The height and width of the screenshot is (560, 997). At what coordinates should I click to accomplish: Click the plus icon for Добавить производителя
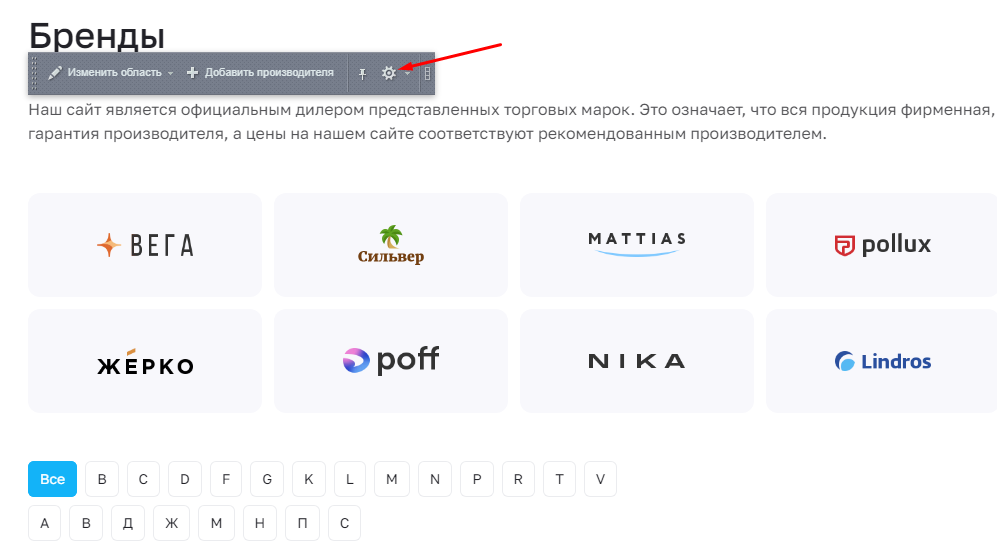tap(192, 73)
